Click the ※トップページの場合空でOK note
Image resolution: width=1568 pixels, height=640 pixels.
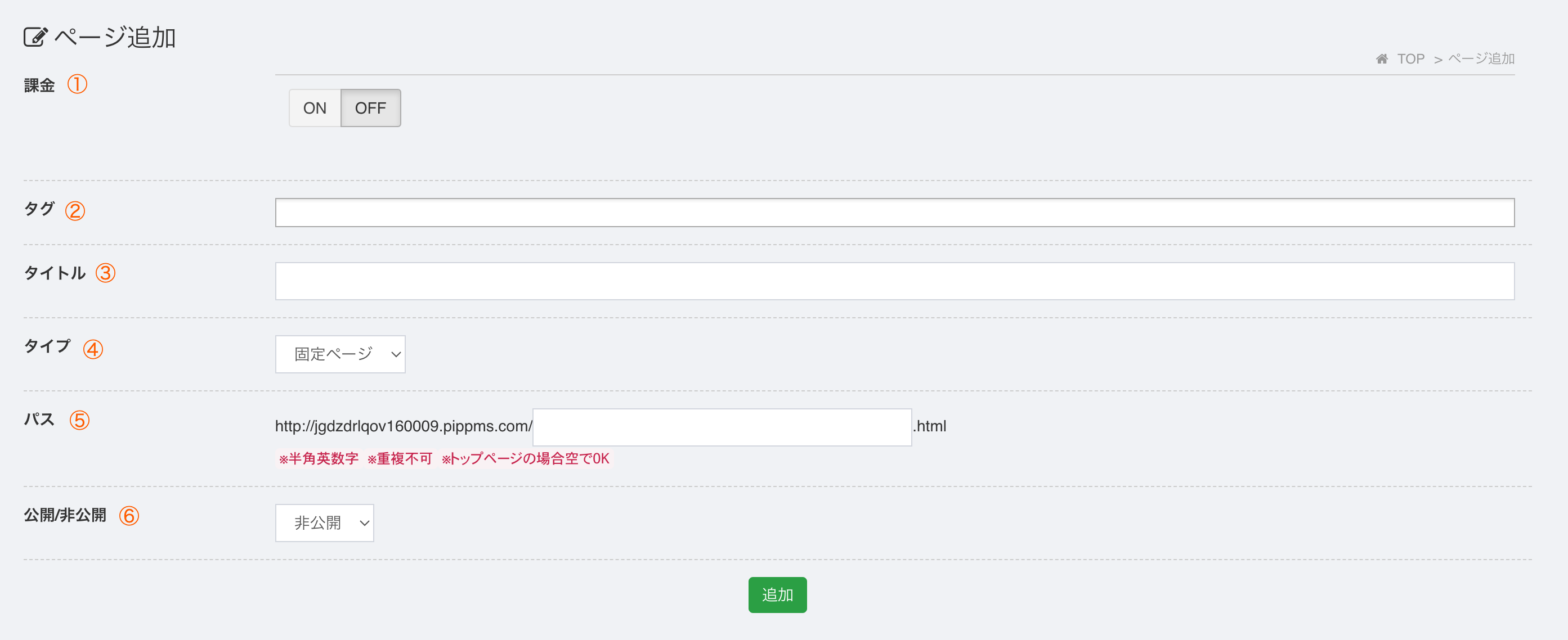(525, 459)
